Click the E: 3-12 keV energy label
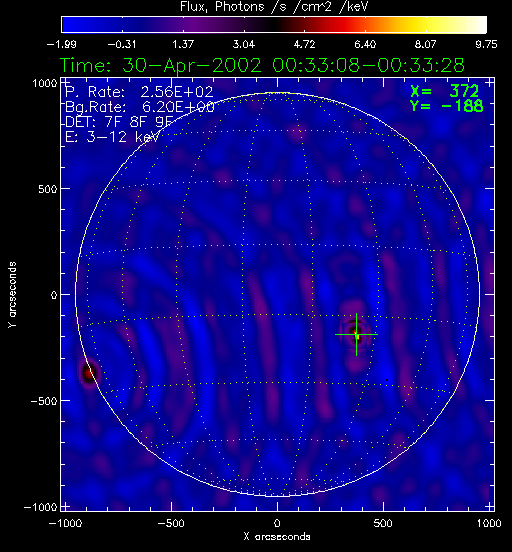 (112, 137)
